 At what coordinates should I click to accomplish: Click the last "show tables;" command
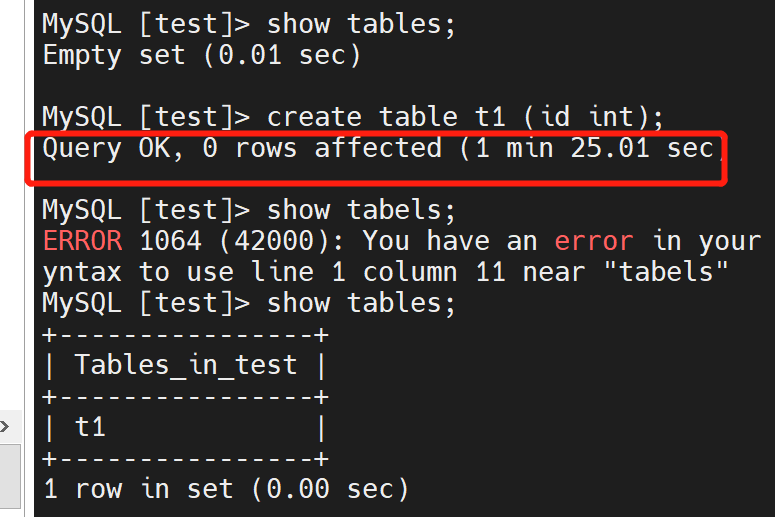[361, 302]
